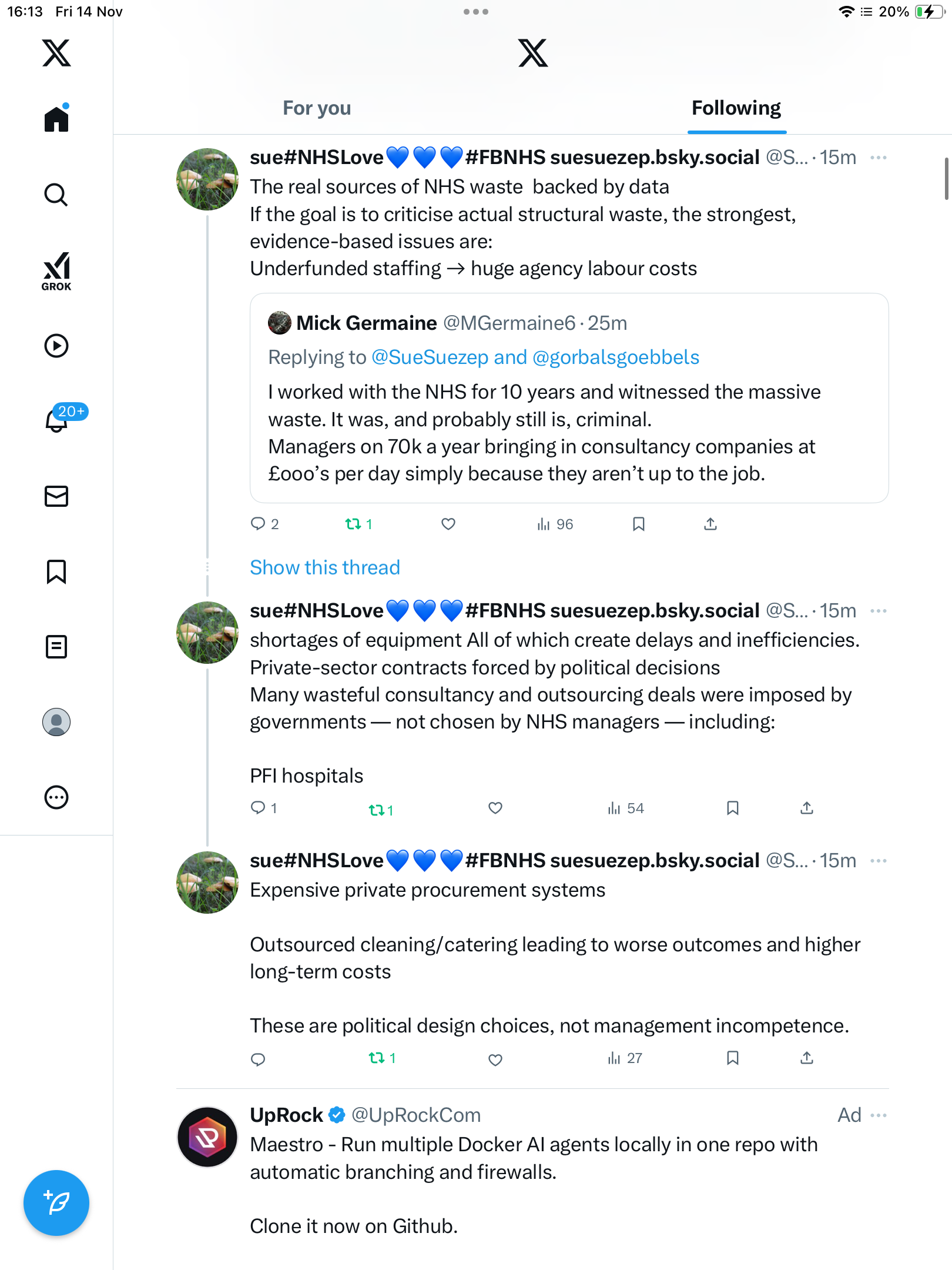Like the PFI hospitals post
Image resolution: width=952 pixels, height=1270 pixels.
coord(495,808)
